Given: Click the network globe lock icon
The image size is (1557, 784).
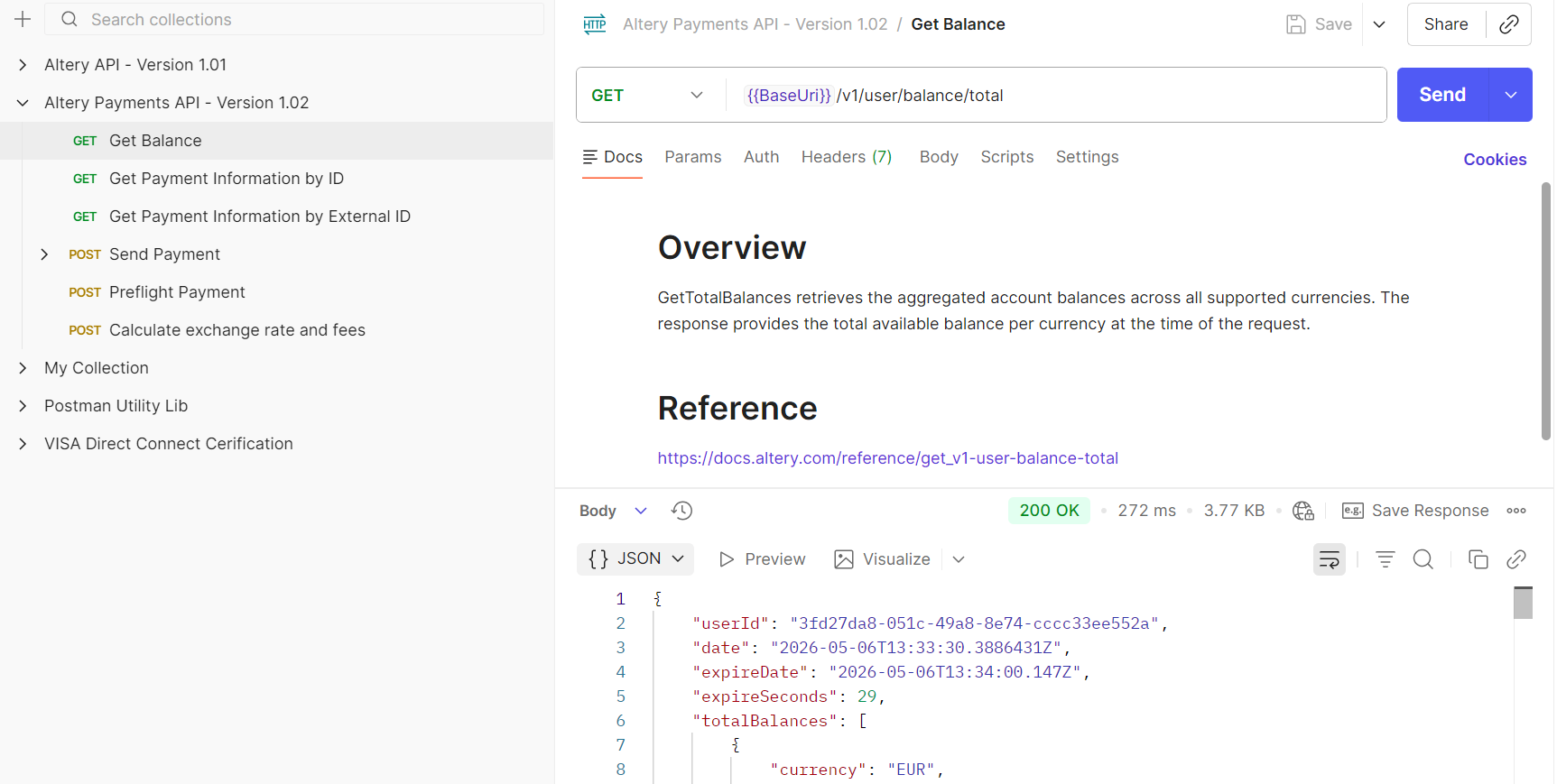Looking at the screenshot, I should pyautogui.click(x=1302, y=511).
